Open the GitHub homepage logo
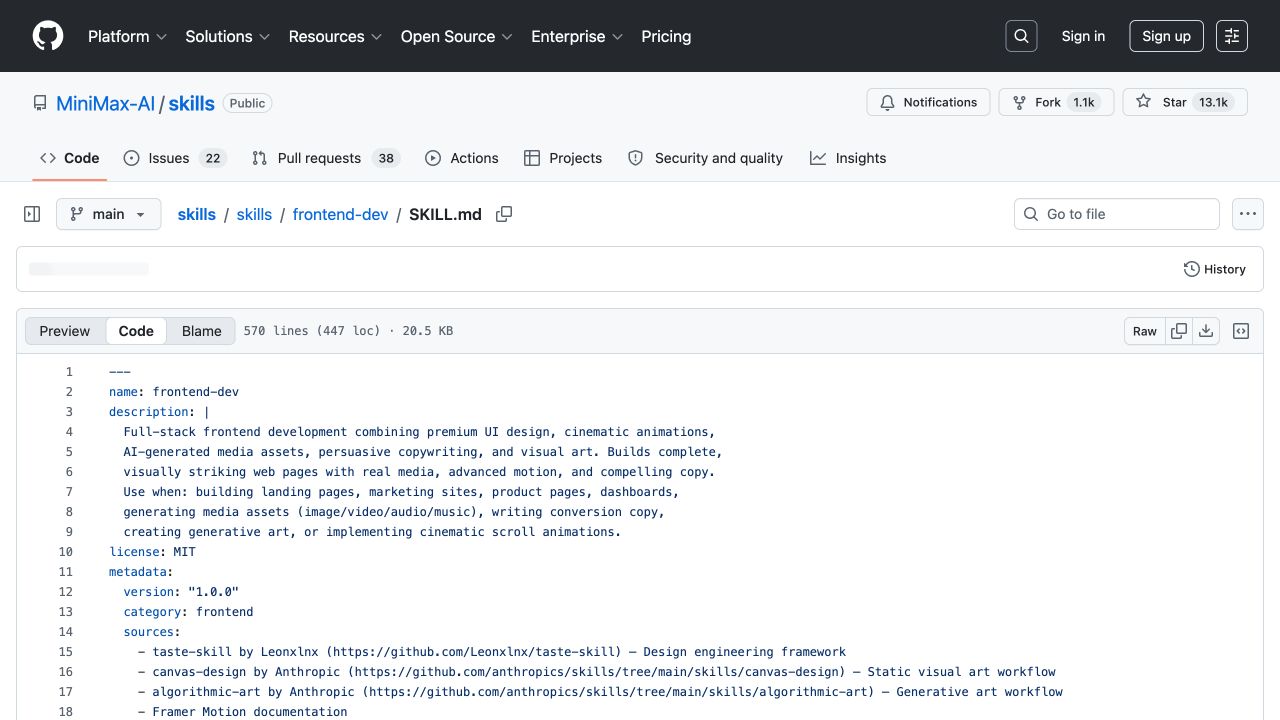 (48, 36)
